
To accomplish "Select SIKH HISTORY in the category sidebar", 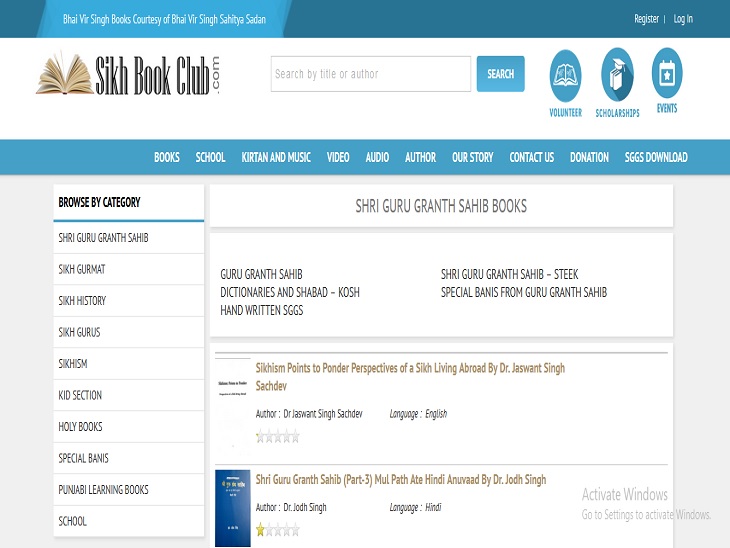I will [x=82, y=301].
